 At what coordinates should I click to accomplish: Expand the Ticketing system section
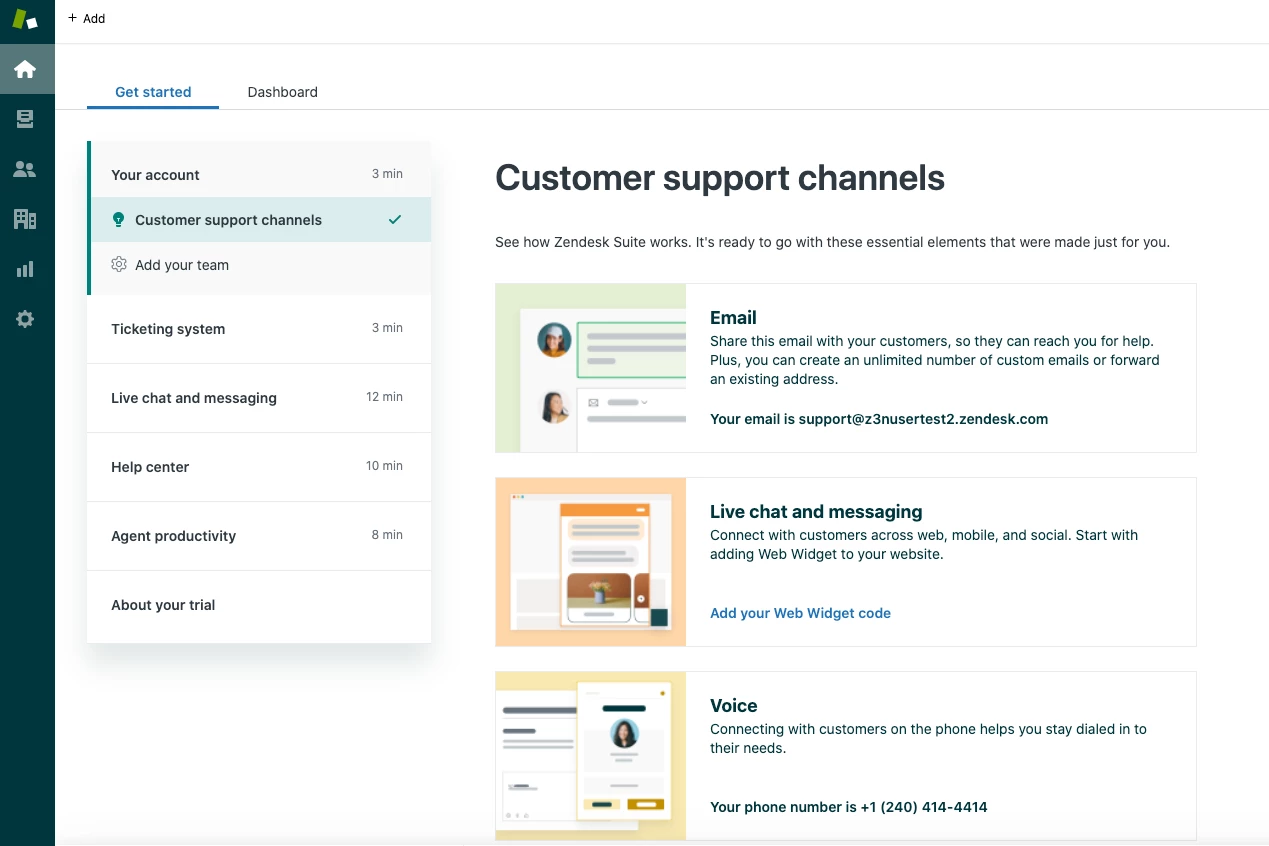259,329
